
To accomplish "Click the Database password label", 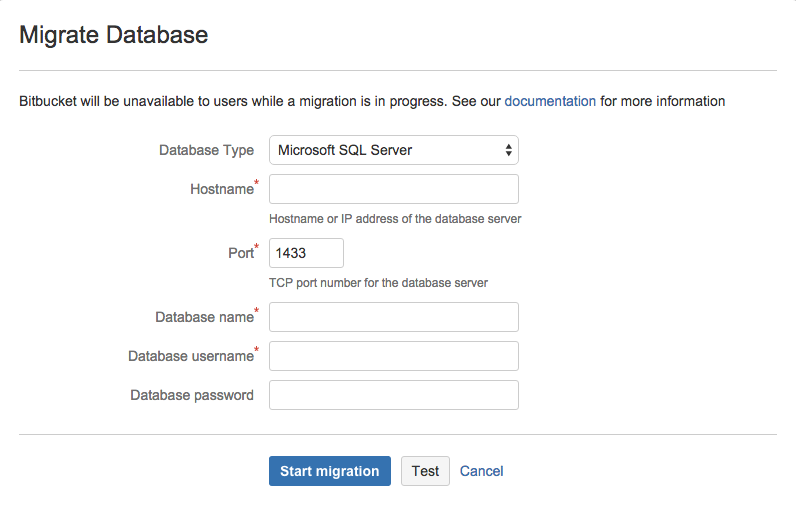I will pos(192,395).
